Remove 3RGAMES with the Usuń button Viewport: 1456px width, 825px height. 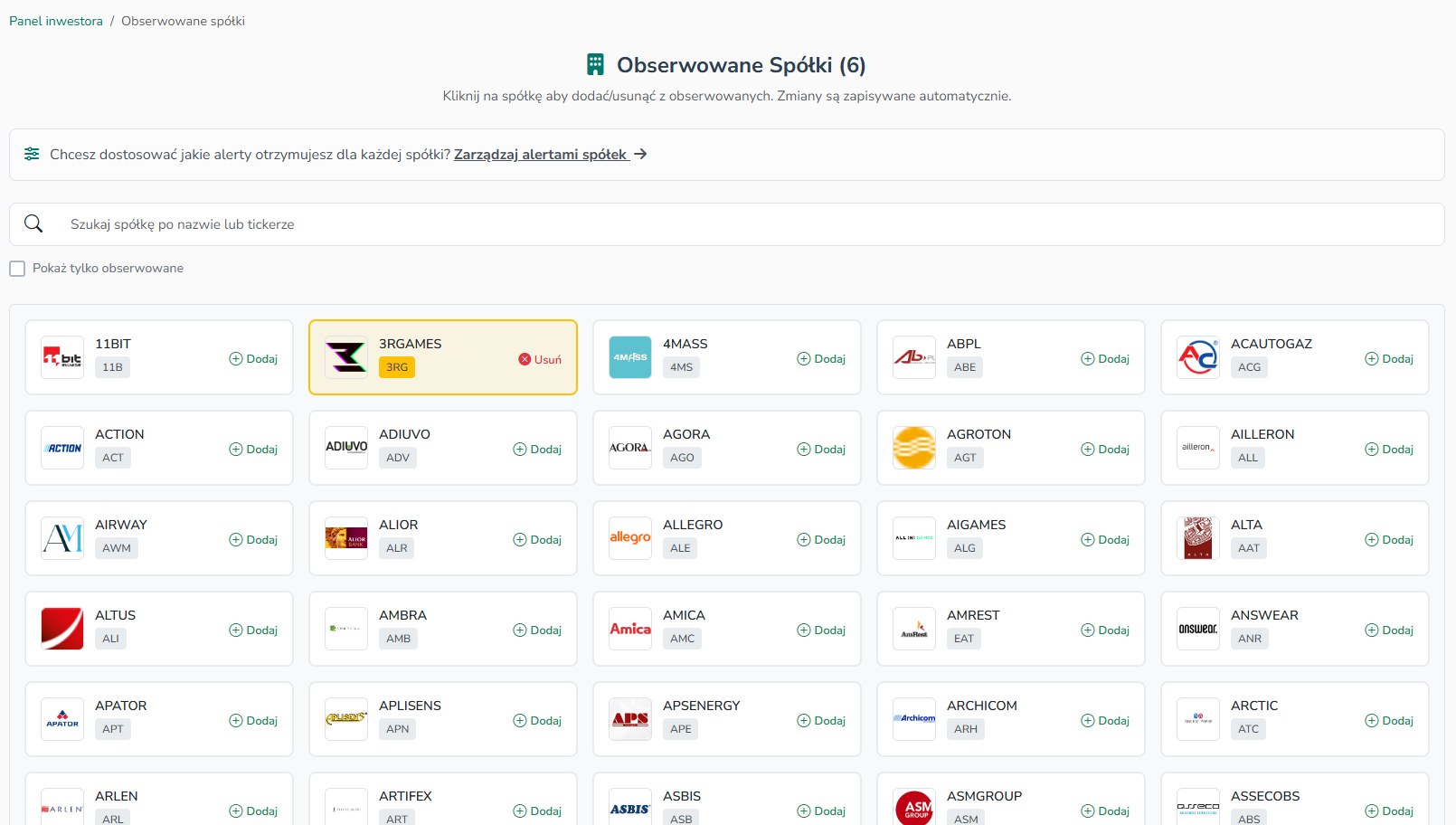pyautogui.click(x=540, y=359)
